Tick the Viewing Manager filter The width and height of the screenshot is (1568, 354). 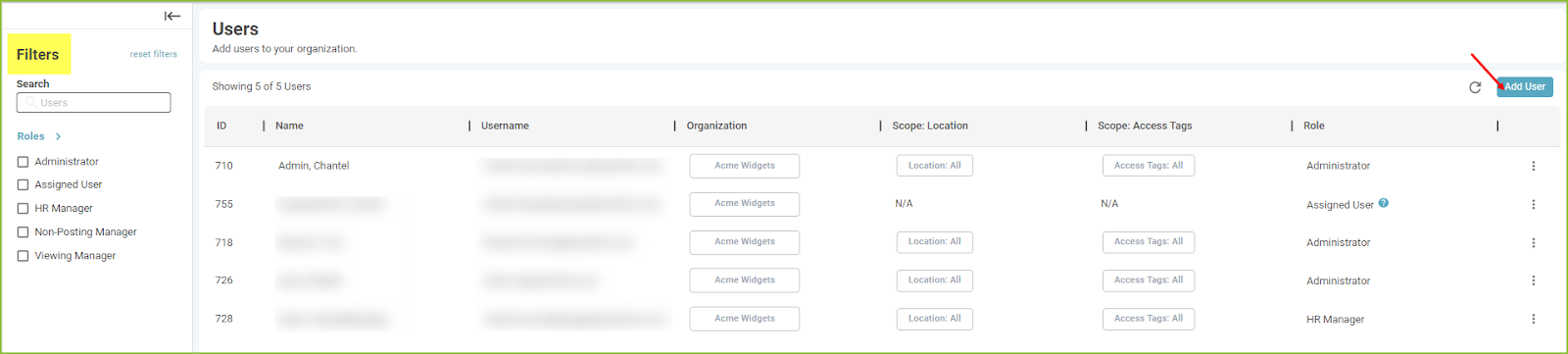point(23,256)
